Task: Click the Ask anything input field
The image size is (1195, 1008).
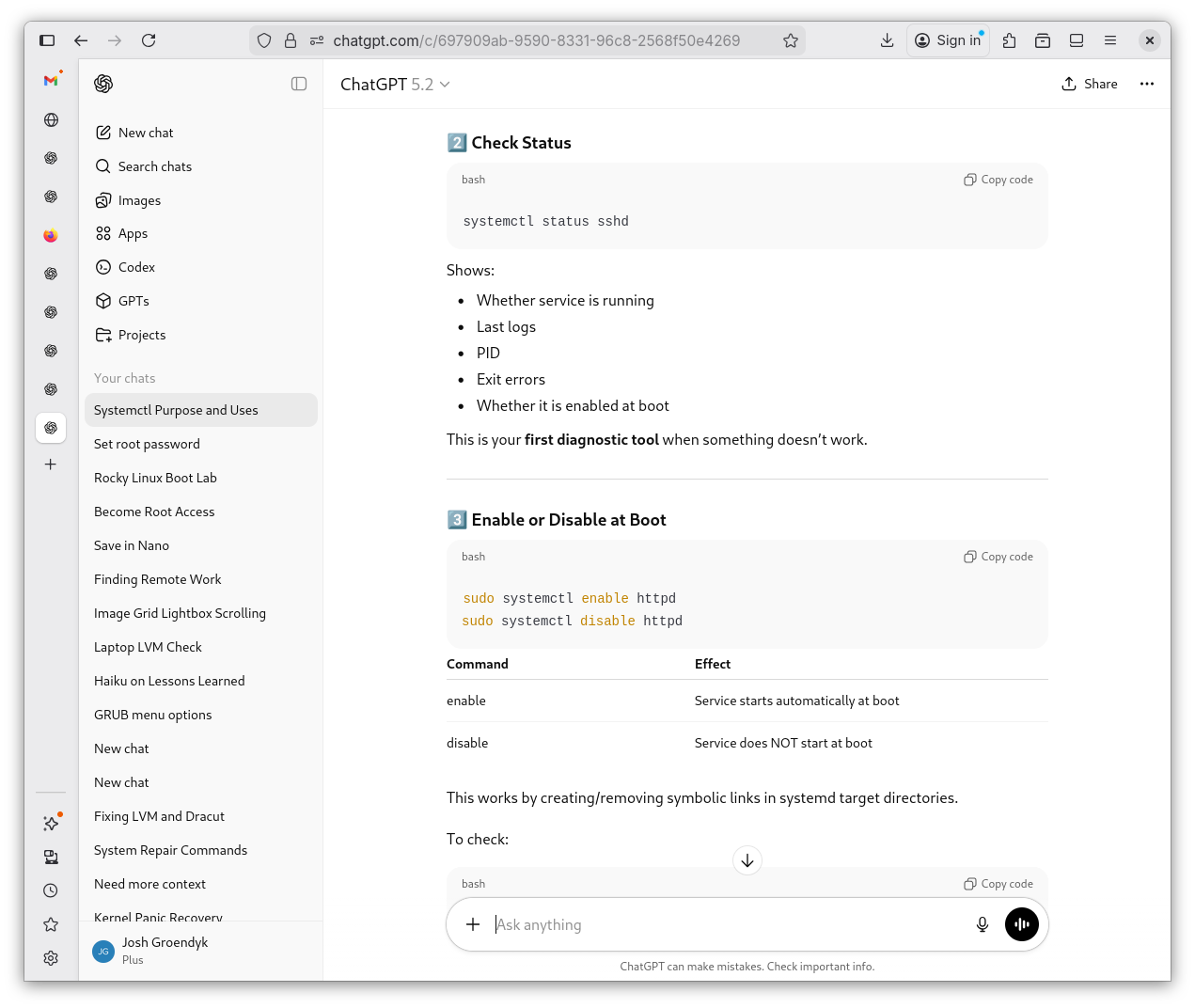Action: [x=724, y=924]
